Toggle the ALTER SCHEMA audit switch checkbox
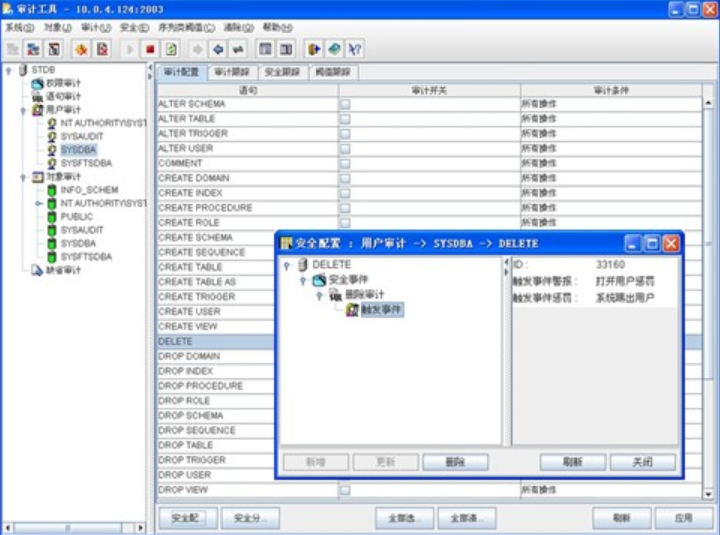720x535 pixels. 345,104
